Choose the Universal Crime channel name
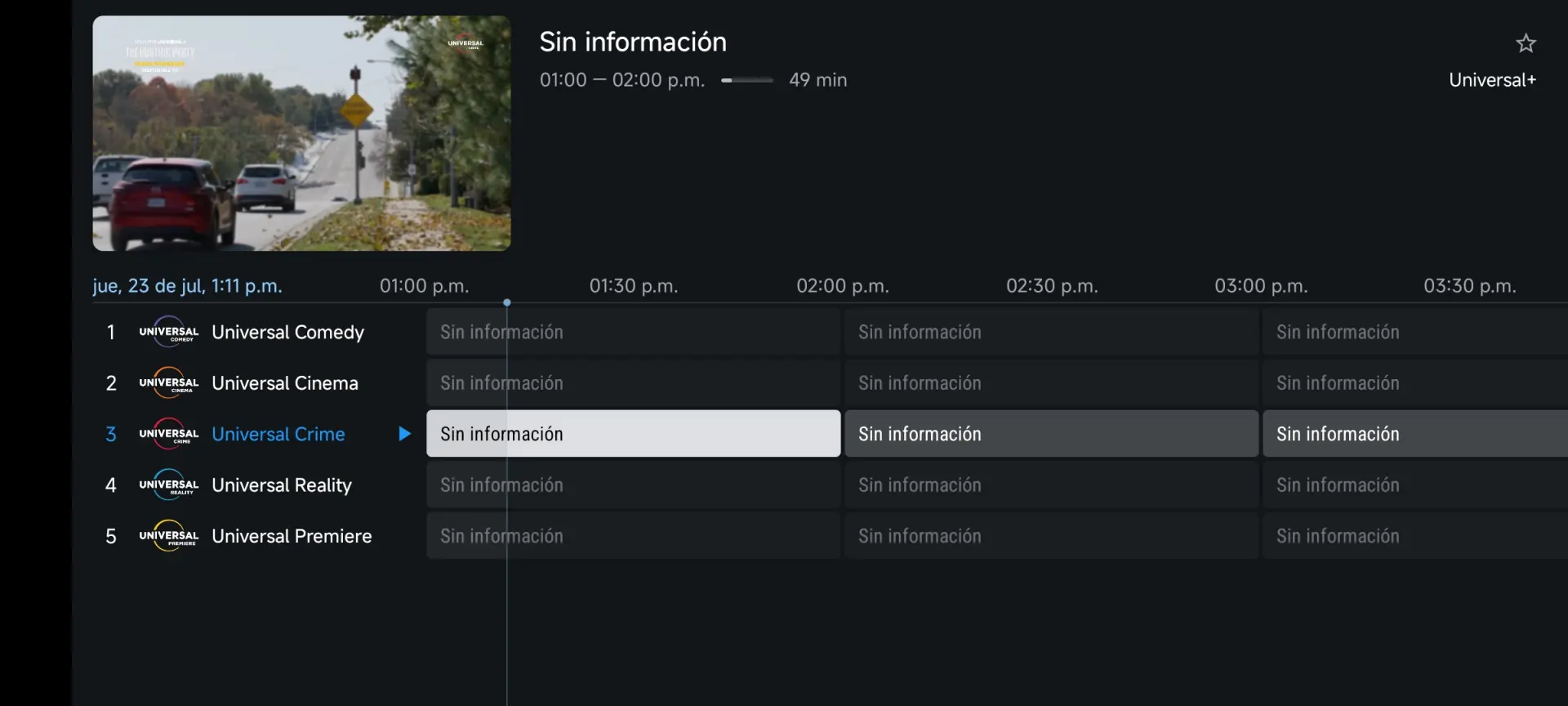Viewport: 1568px width, 706px height. [x=278, y=434]
